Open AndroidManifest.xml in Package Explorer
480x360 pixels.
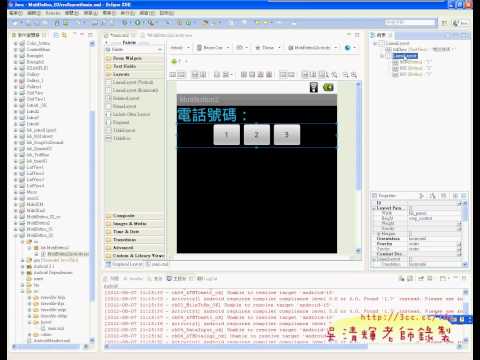pos(49,341)
